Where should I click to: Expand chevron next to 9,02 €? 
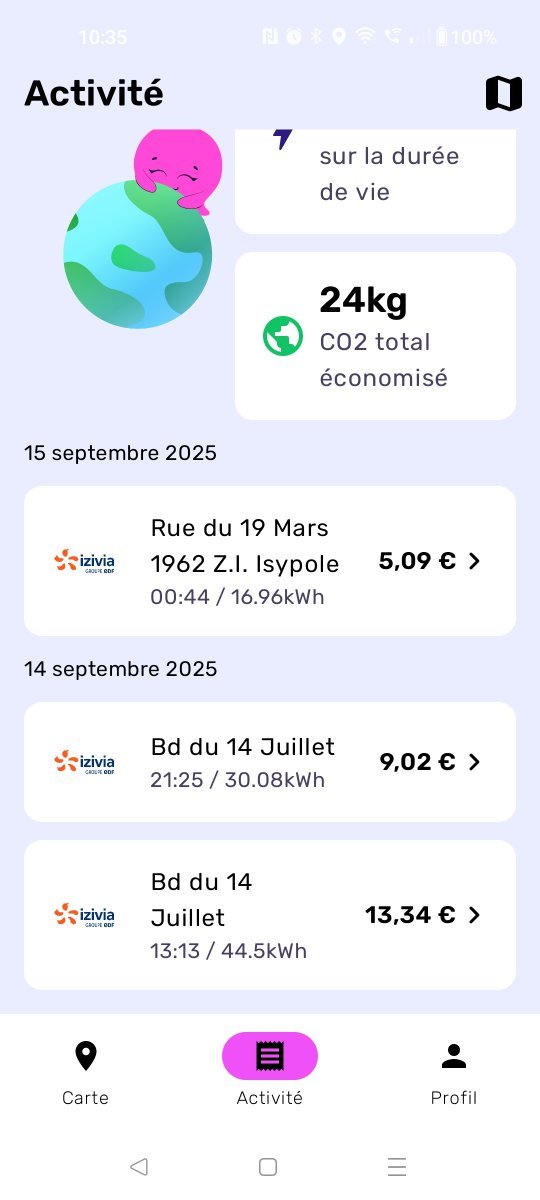point(475,762)
